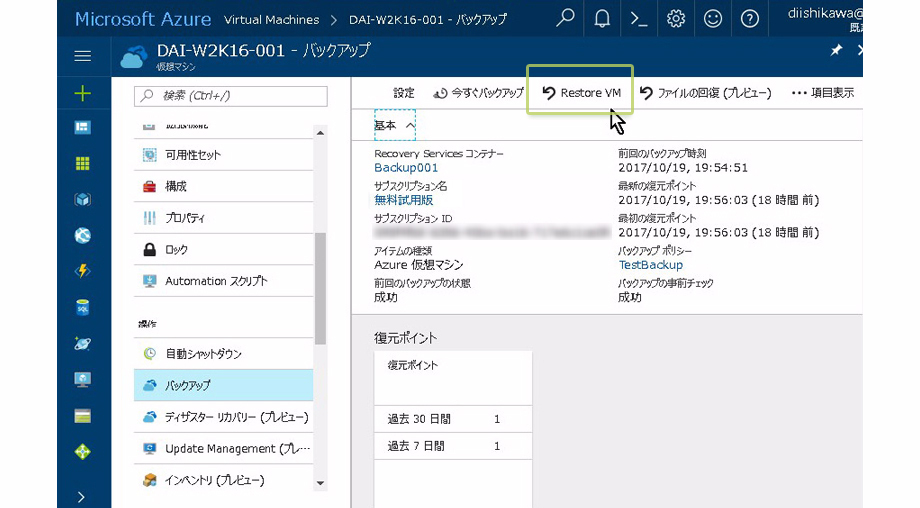Screen dimensions: 920x508
Task: Select Update Management menu item
Action: [224, 449]
